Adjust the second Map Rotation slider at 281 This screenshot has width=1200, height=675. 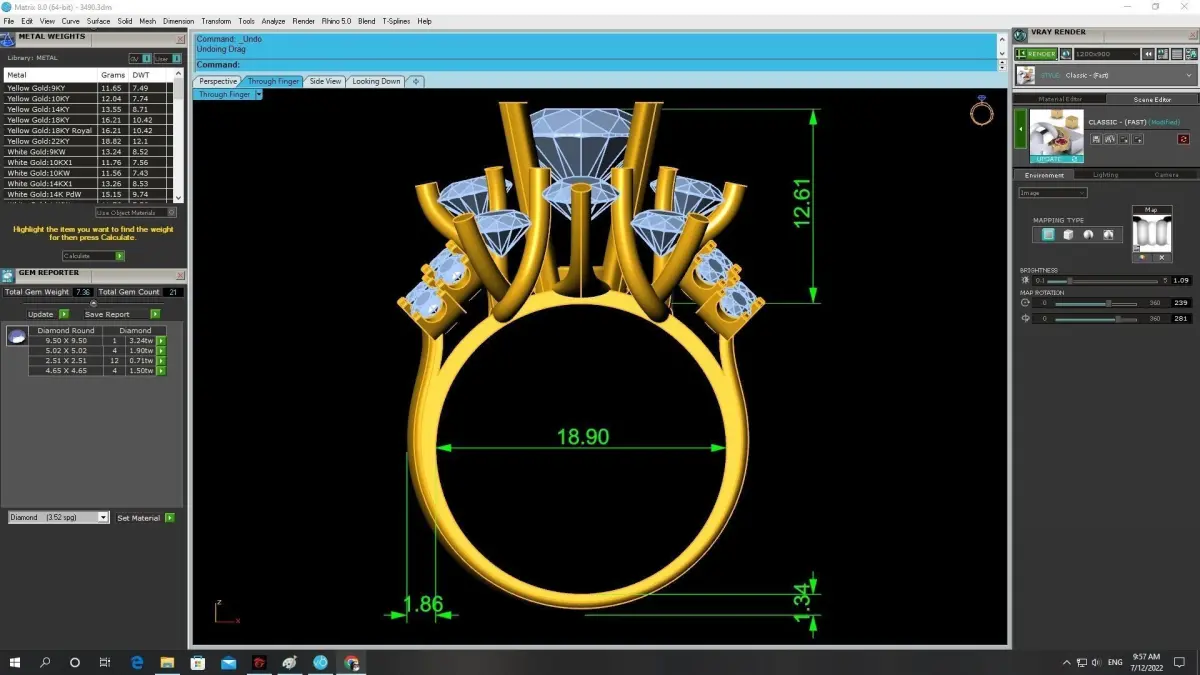pyautogui.click(x=1095, y=319)
